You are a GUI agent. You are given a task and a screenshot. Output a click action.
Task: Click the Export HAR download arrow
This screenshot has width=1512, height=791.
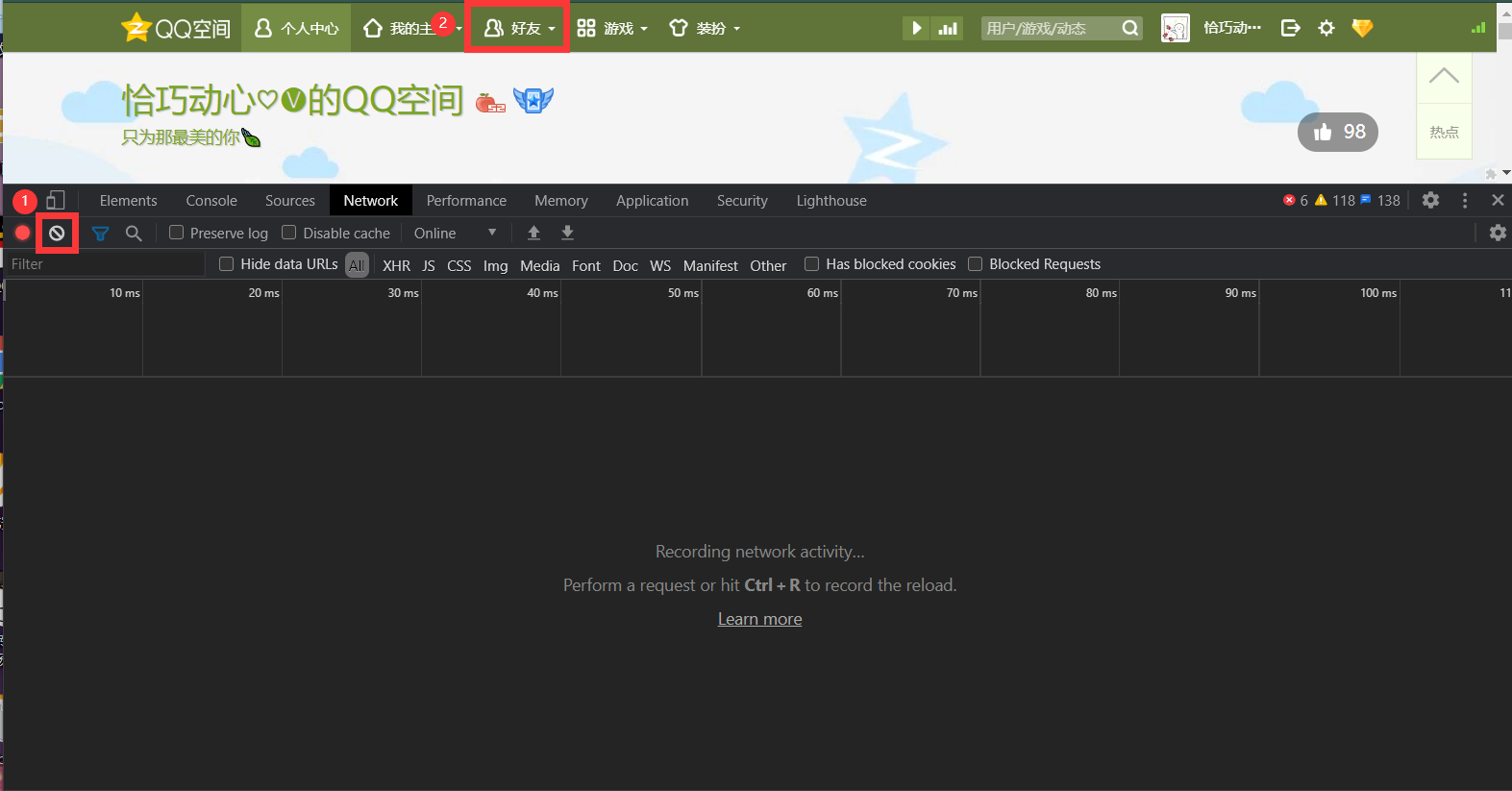[567, 233]
